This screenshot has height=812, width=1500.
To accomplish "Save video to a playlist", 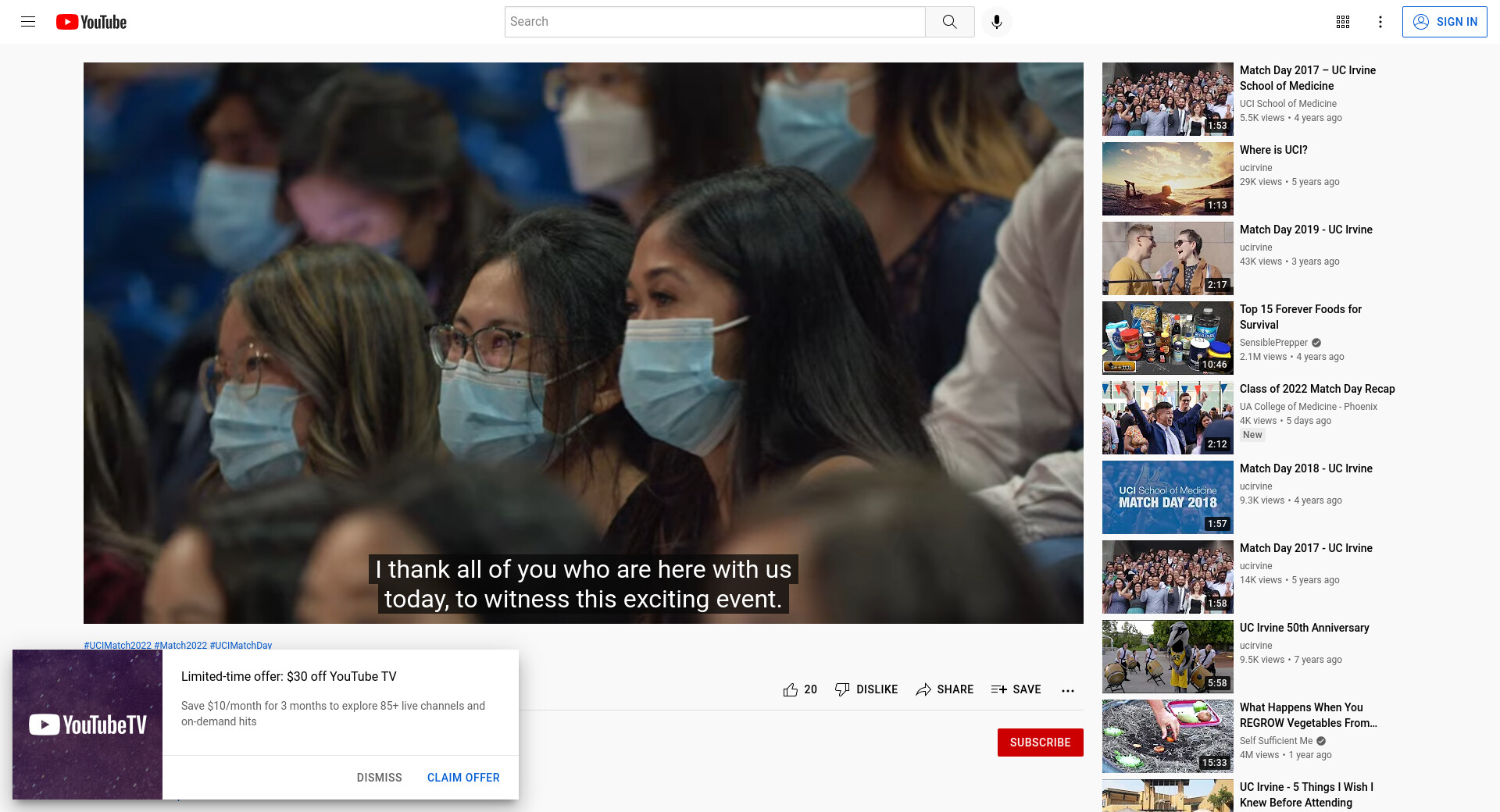I will [x=1016, y=689].
